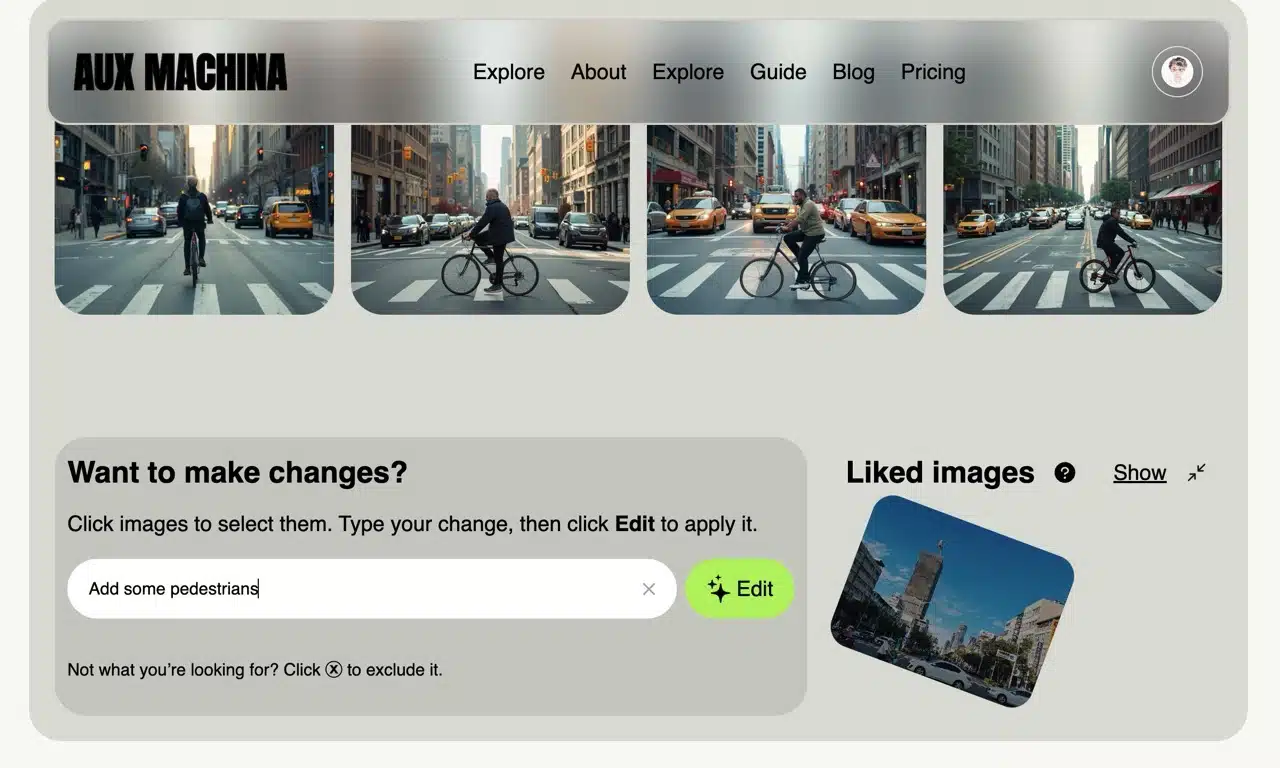Select the third image with yellow taxis
The width and height of the screenshot is (1280, 768).
click(x=786, y=219)
